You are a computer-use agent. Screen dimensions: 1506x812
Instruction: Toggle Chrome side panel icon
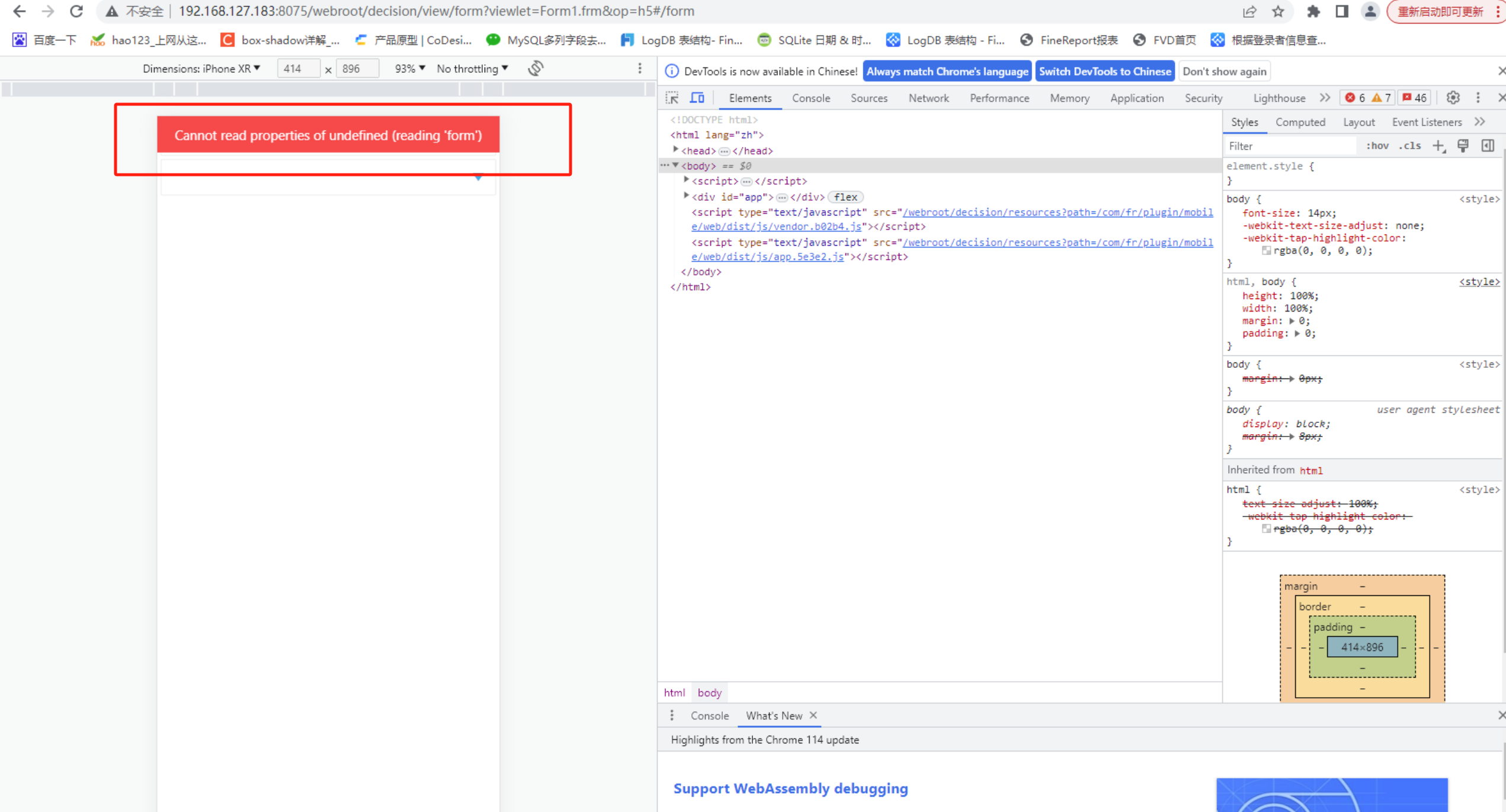tap(1342, 11)
